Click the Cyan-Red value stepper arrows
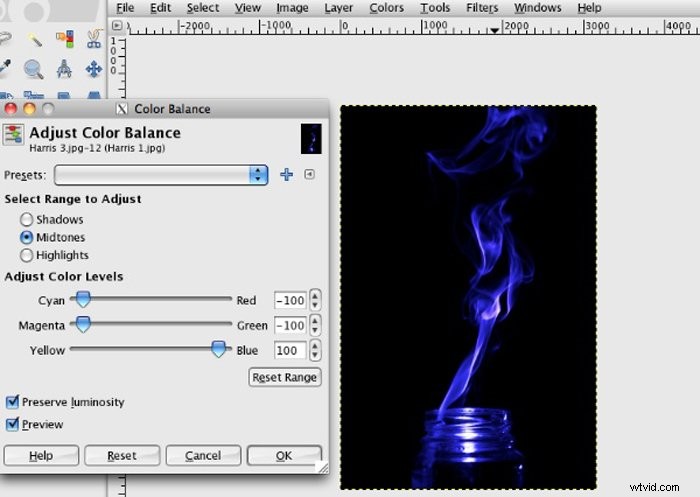 click(316, 300)
